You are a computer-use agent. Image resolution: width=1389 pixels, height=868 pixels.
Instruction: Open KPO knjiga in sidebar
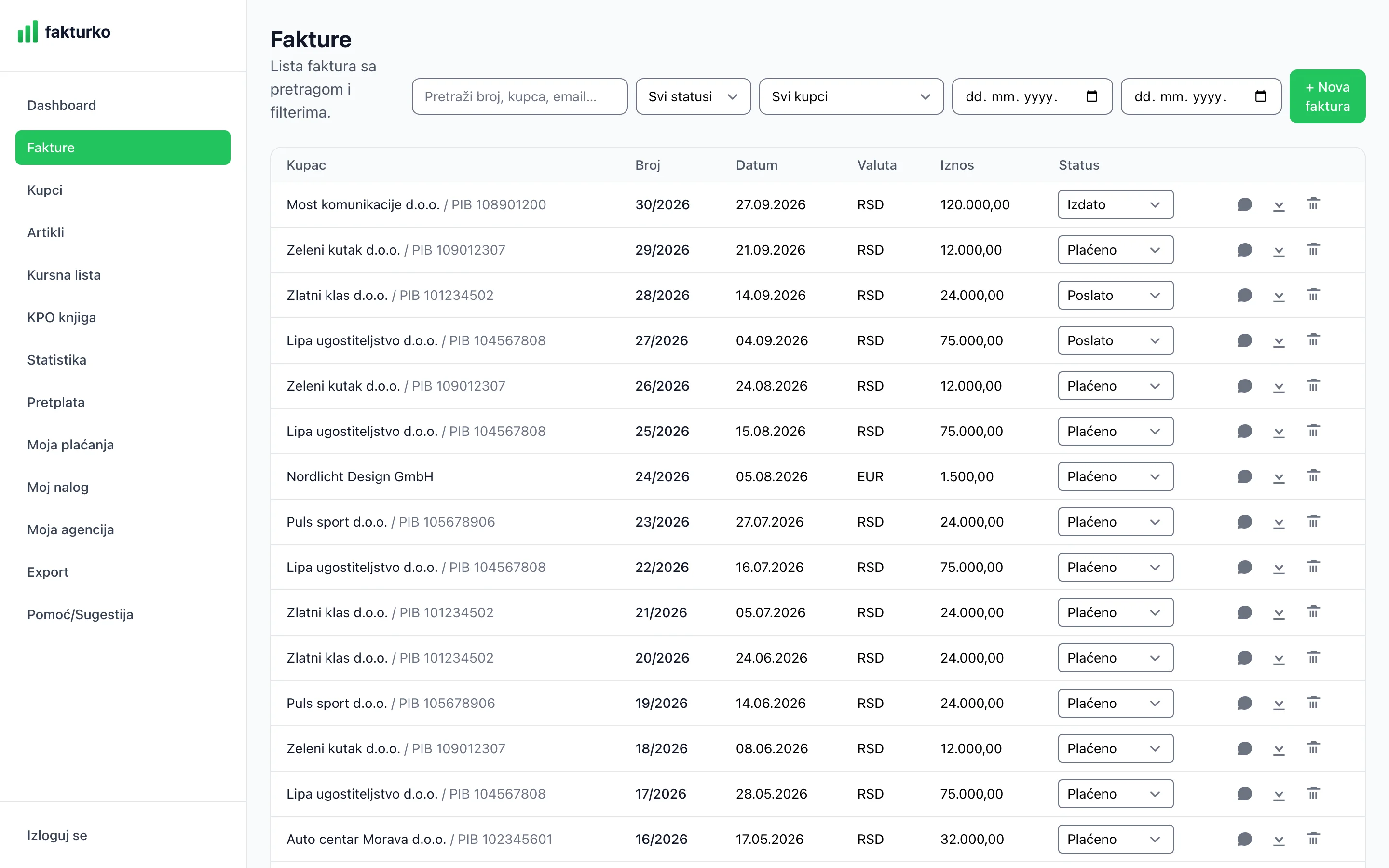[x=123, y=317]
